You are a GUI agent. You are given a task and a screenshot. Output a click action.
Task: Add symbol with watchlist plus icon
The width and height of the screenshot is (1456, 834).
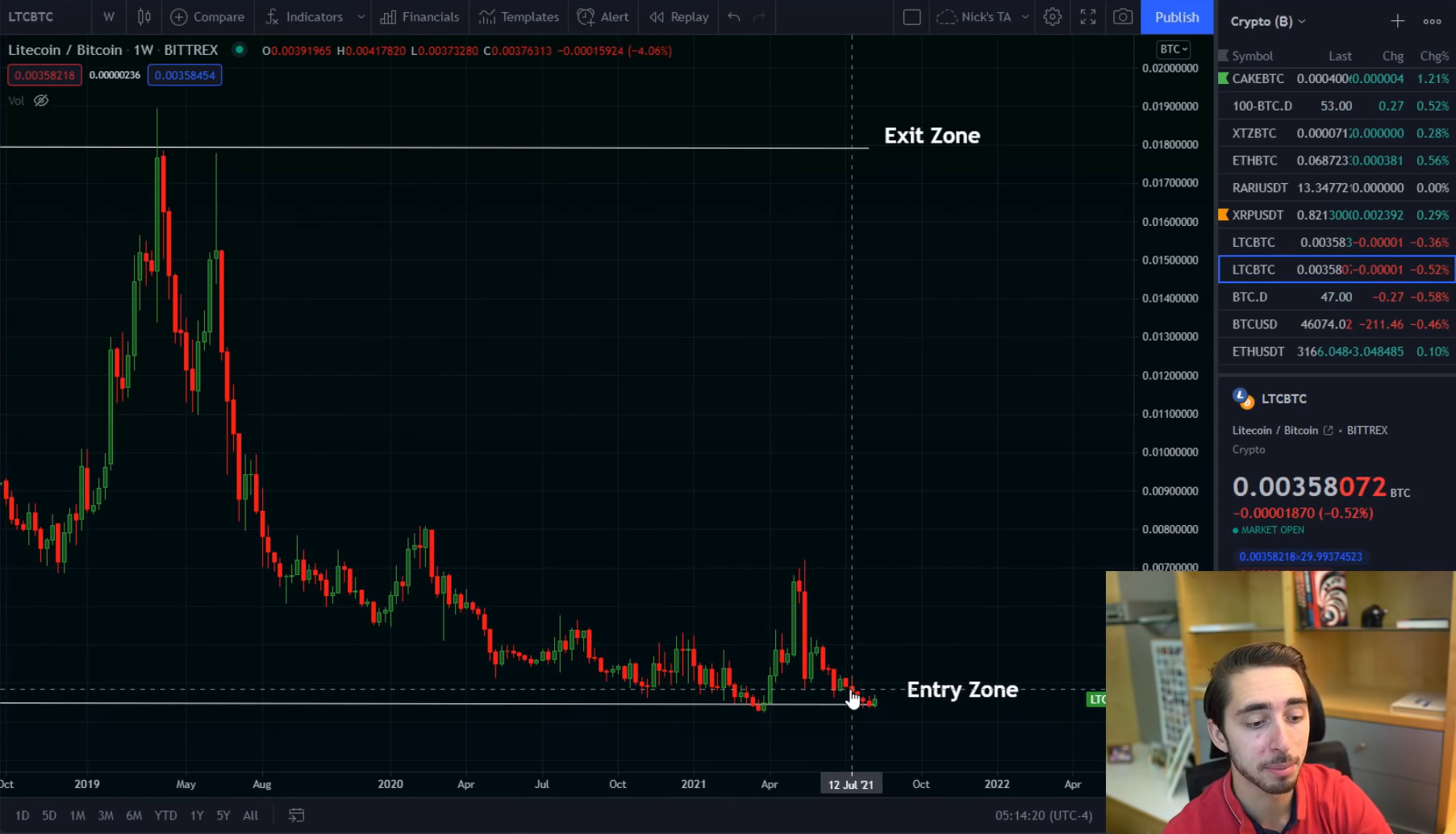(1397, 22)
